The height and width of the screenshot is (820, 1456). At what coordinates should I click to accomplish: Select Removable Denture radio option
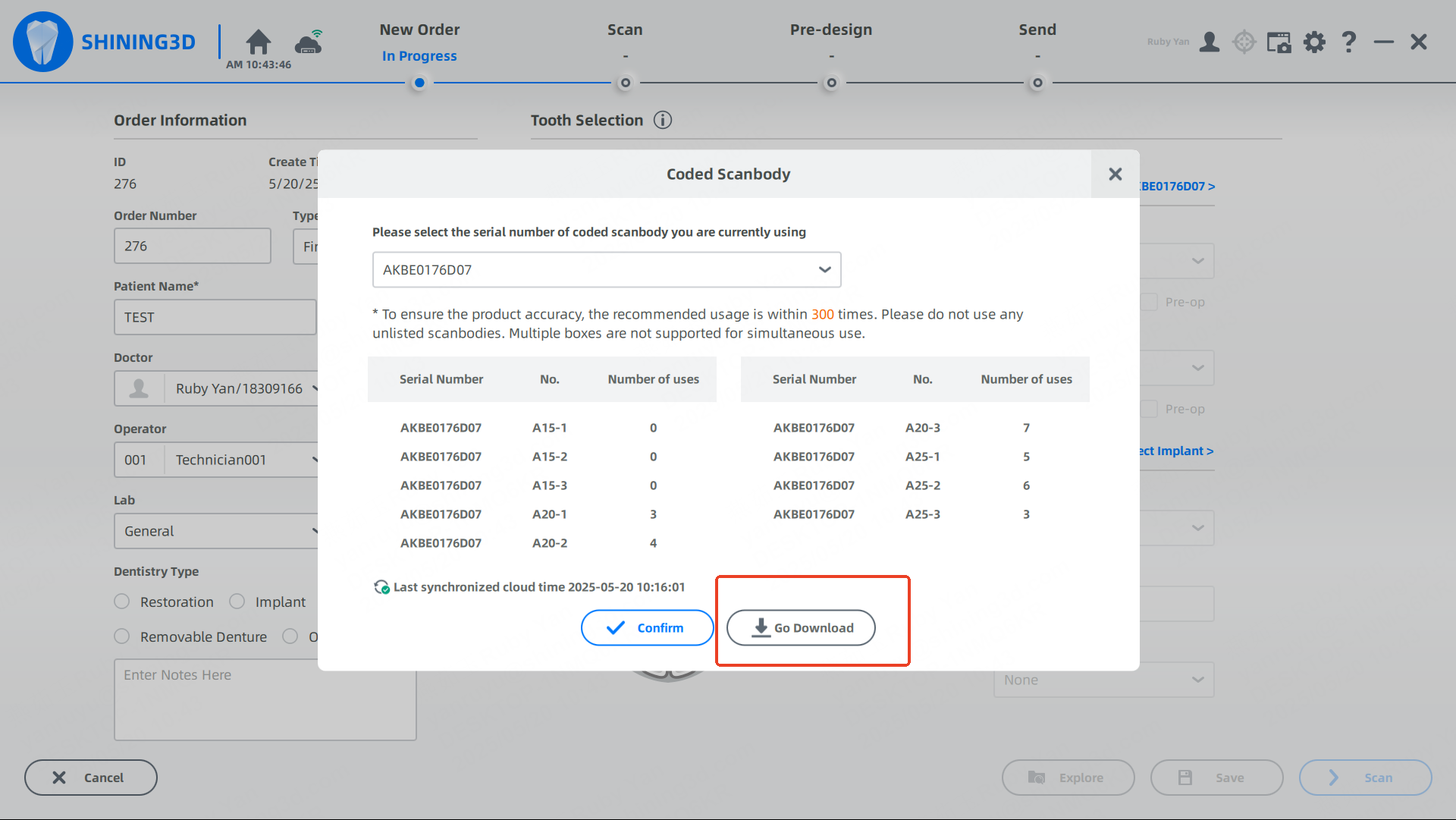[x=122, y=636]
